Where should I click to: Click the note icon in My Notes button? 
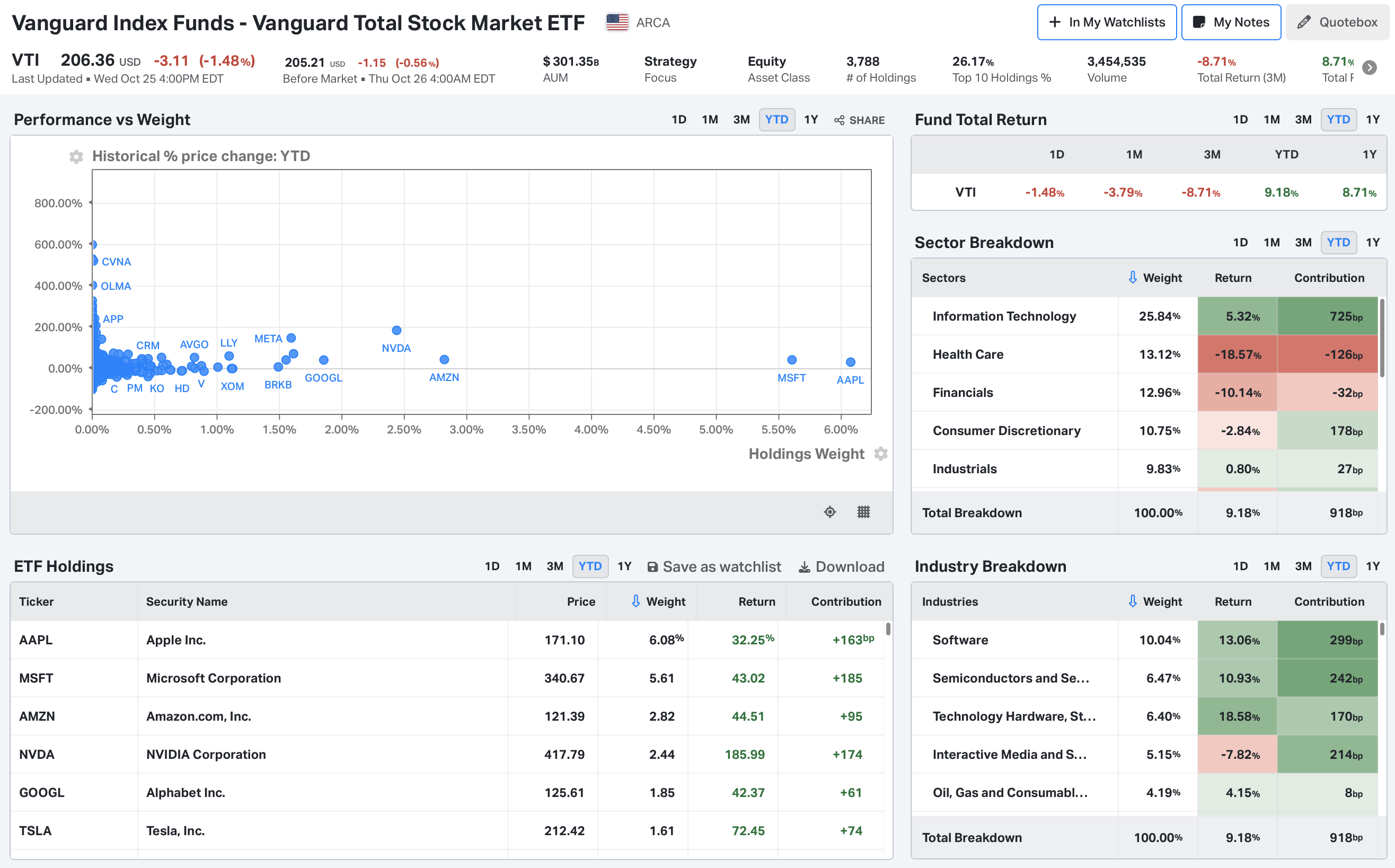(1199, 22)
